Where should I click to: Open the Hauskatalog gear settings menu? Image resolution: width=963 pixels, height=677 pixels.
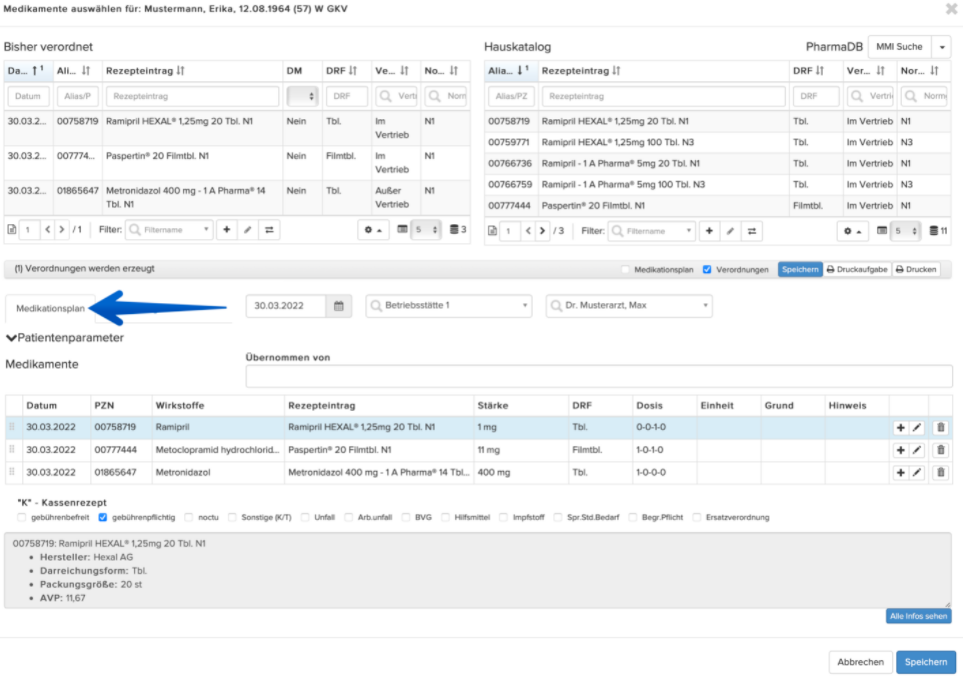point(852,231)
